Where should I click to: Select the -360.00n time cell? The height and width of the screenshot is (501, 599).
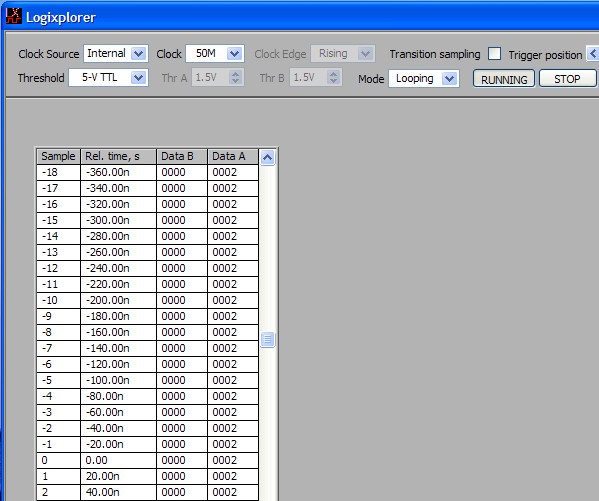[118, 172]
